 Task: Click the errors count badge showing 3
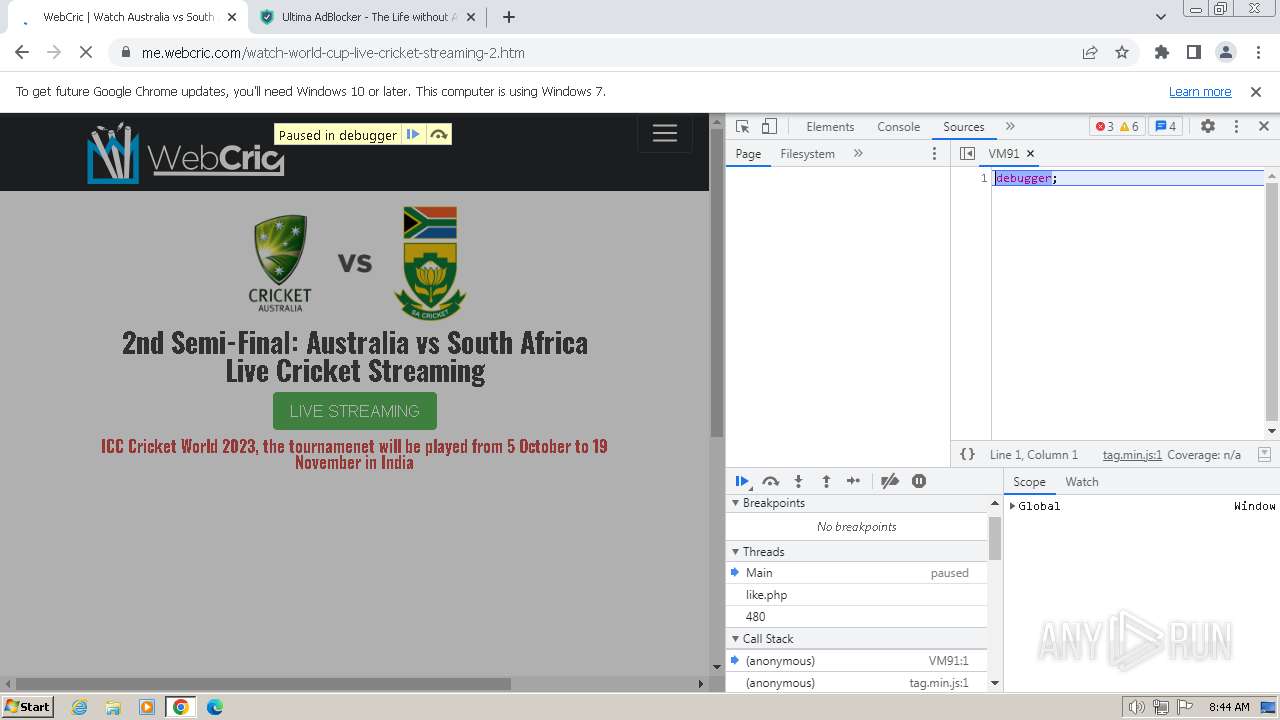click(x=1104, y=126)
